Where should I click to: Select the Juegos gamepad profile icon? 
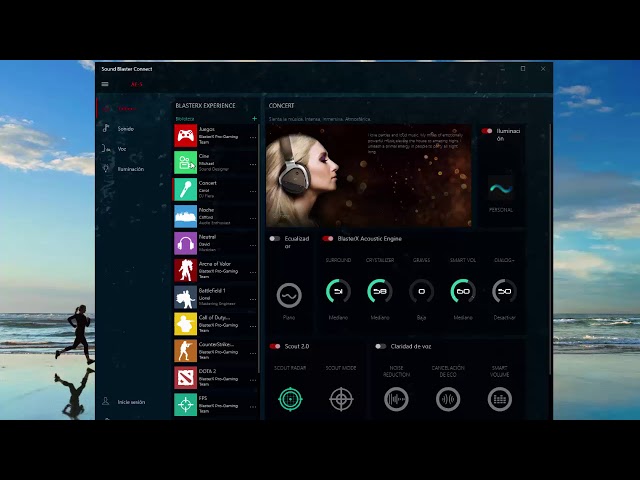click(185, 136)
